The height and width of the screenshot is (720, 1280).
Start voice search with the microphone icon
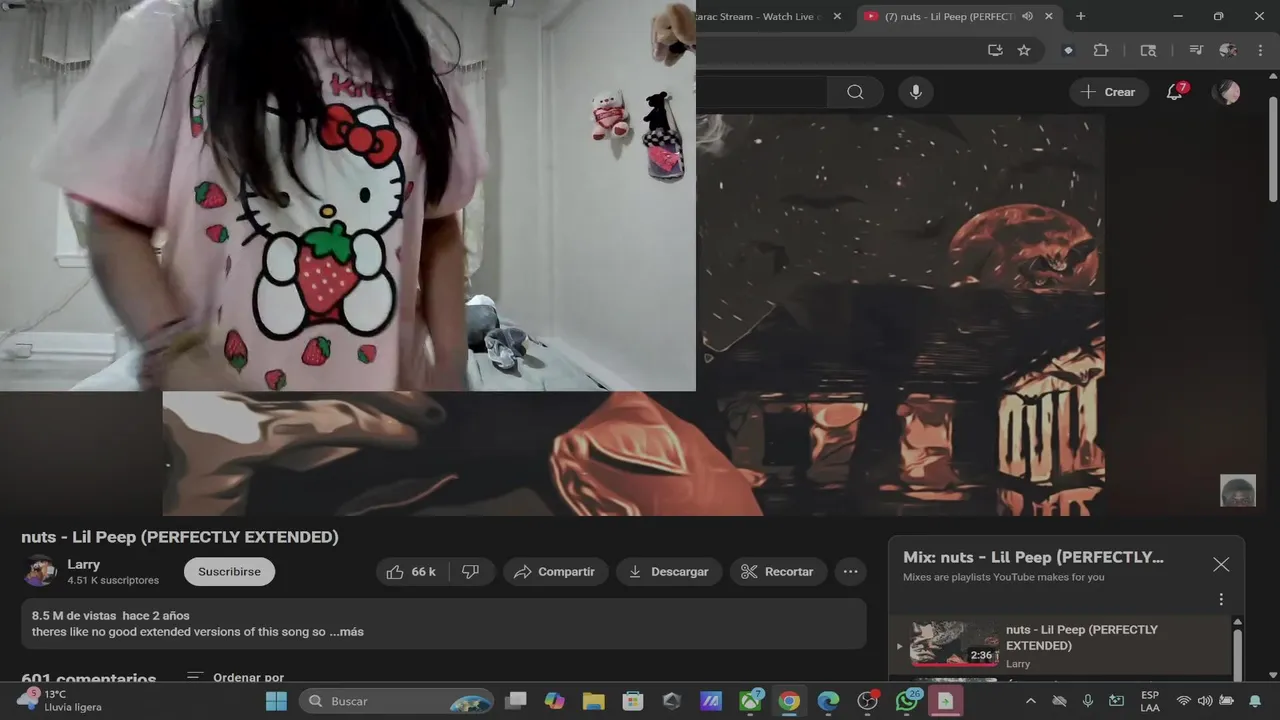[x=915, y=92]
